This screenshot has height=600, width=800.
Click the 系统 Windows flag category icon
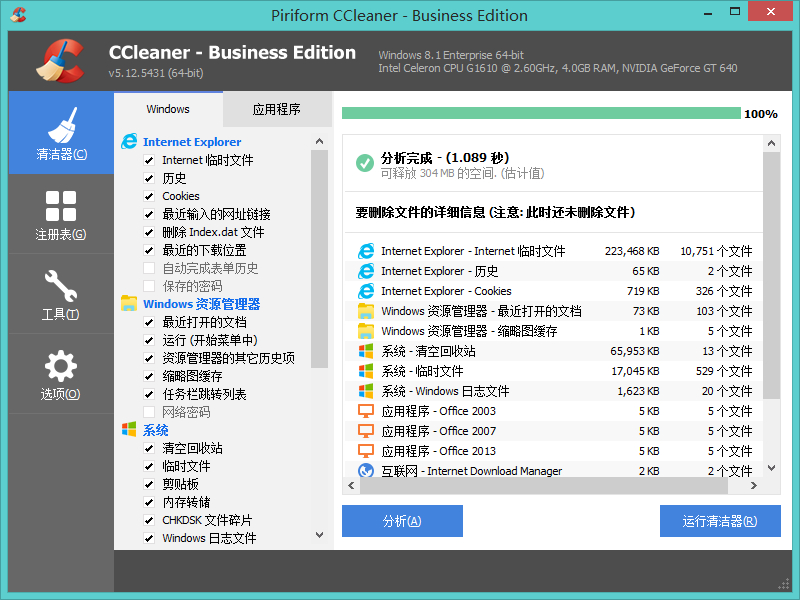pyautogui.click(x=129, y=430)
